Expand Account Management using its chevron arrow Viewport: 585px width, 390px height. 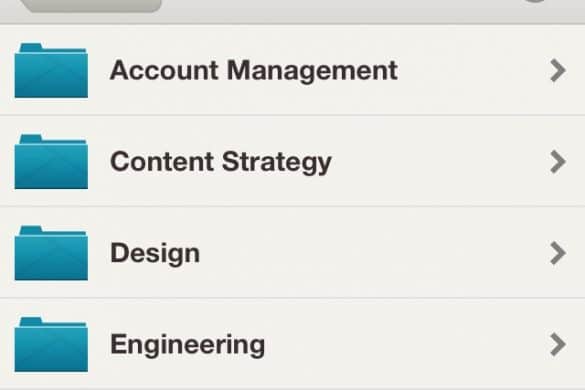pos(558,70)
